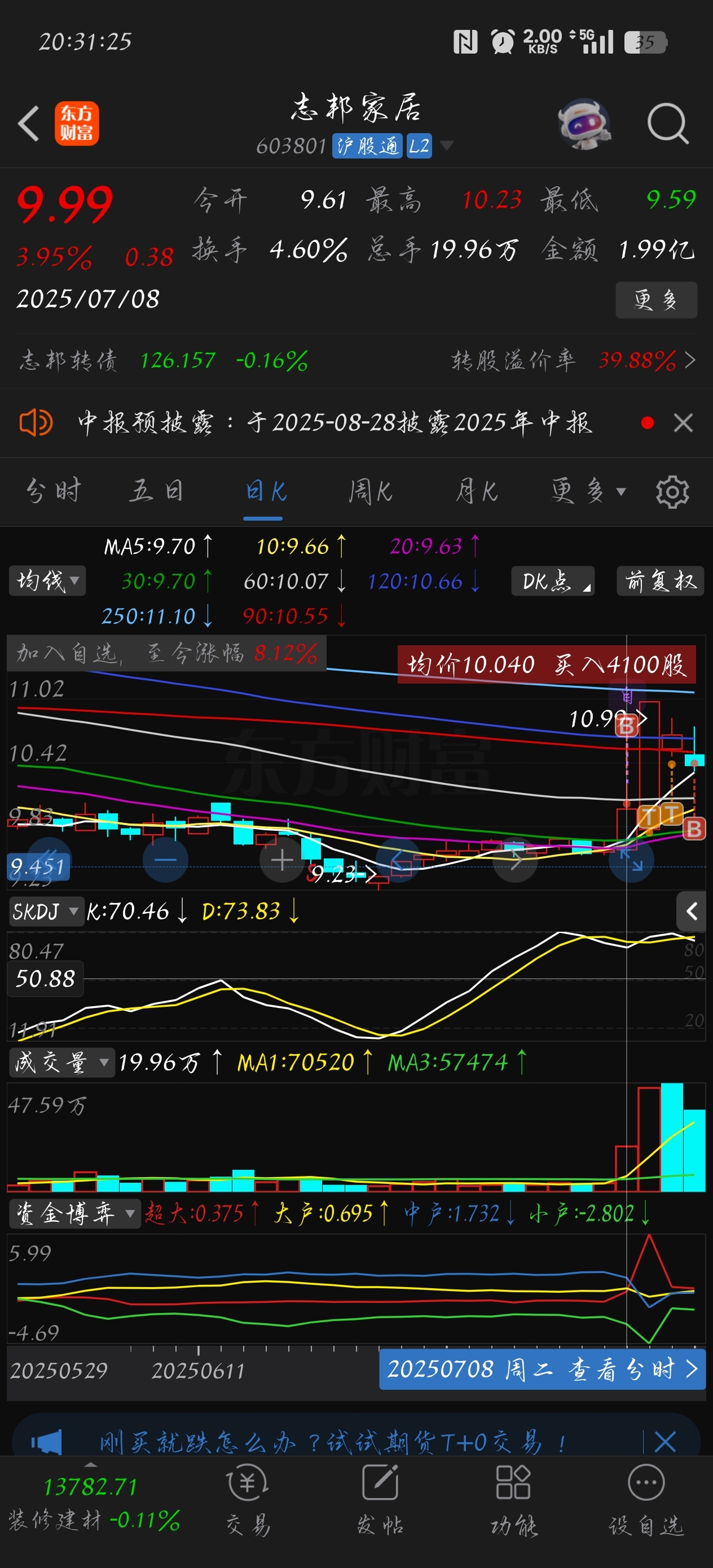This screenshot has height=1568, width=713.
Task: Expand stock code dropdown triangle
Action: coord(446,146)
